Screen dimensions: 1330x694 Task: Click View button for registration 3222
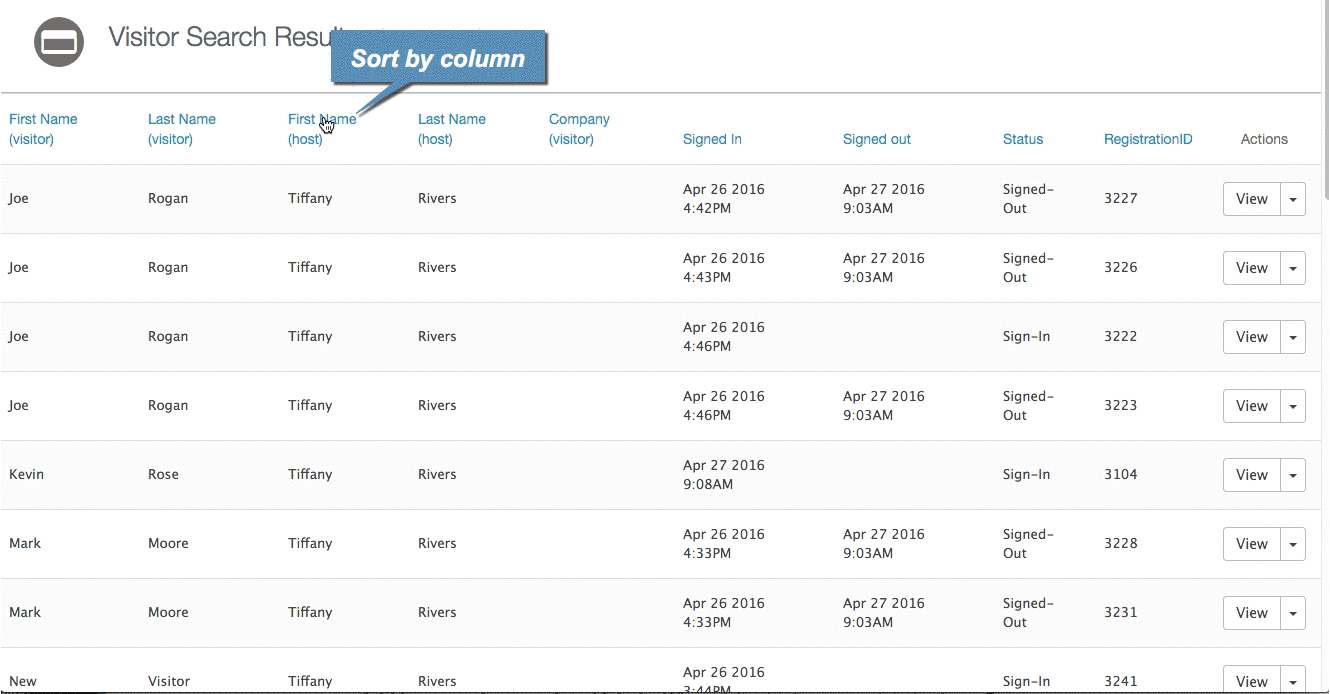click(x=1251, y=337)
